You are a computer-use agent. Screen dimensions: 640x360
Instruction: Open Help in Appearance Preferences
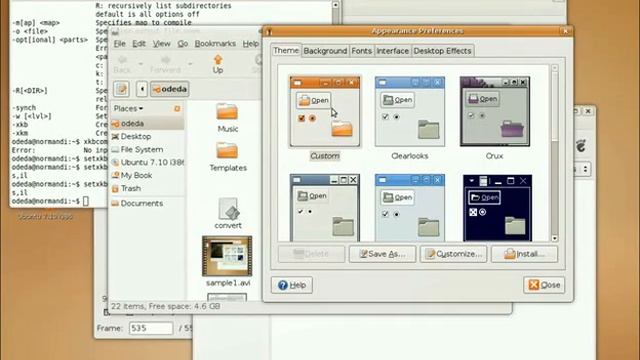(x=292, y=285)
